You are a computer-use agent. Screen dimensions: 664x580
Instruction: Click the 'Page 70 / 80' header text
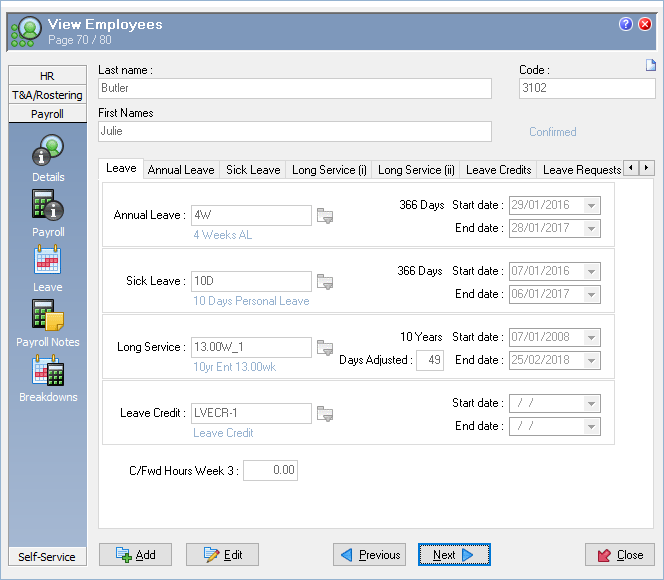pos(80,40)
